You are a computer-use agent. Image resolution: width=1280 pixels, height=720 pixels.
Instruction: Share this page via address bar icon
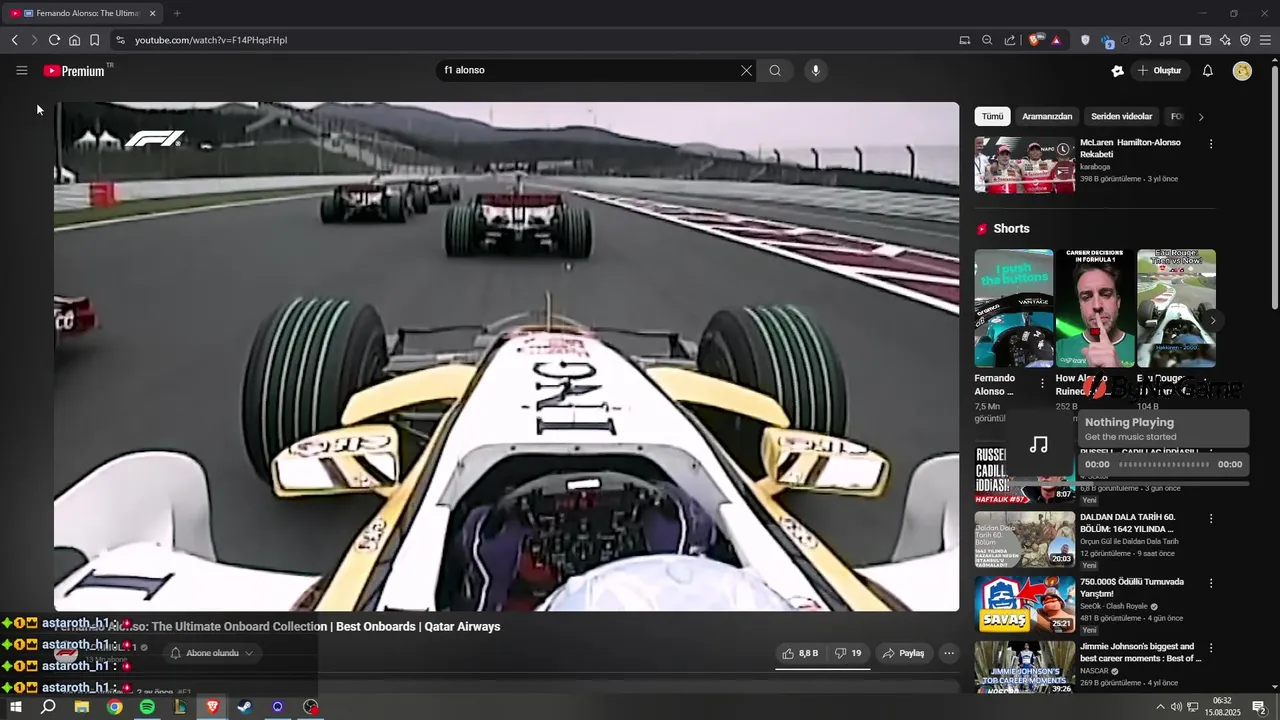pos(1009,40)
